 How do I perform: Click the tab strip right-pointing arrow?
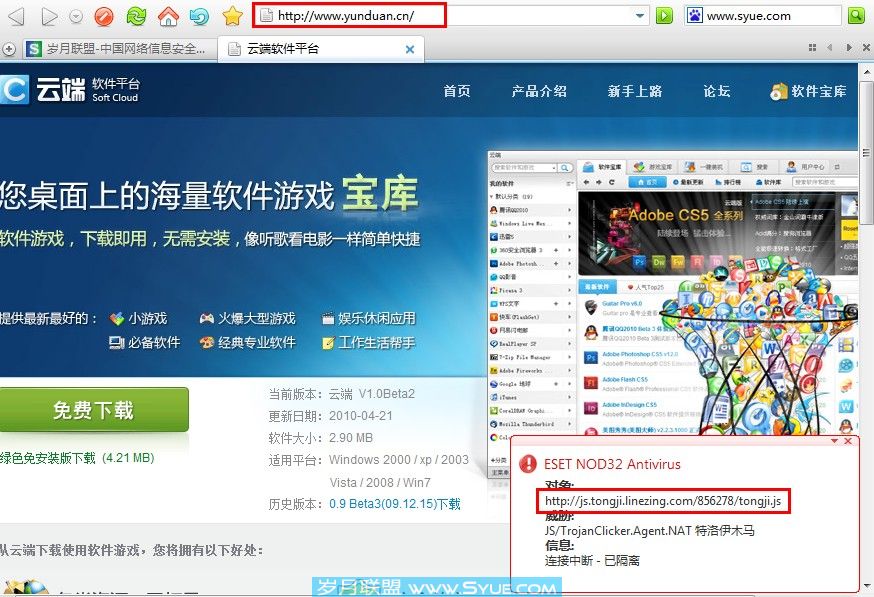(848, 48)
